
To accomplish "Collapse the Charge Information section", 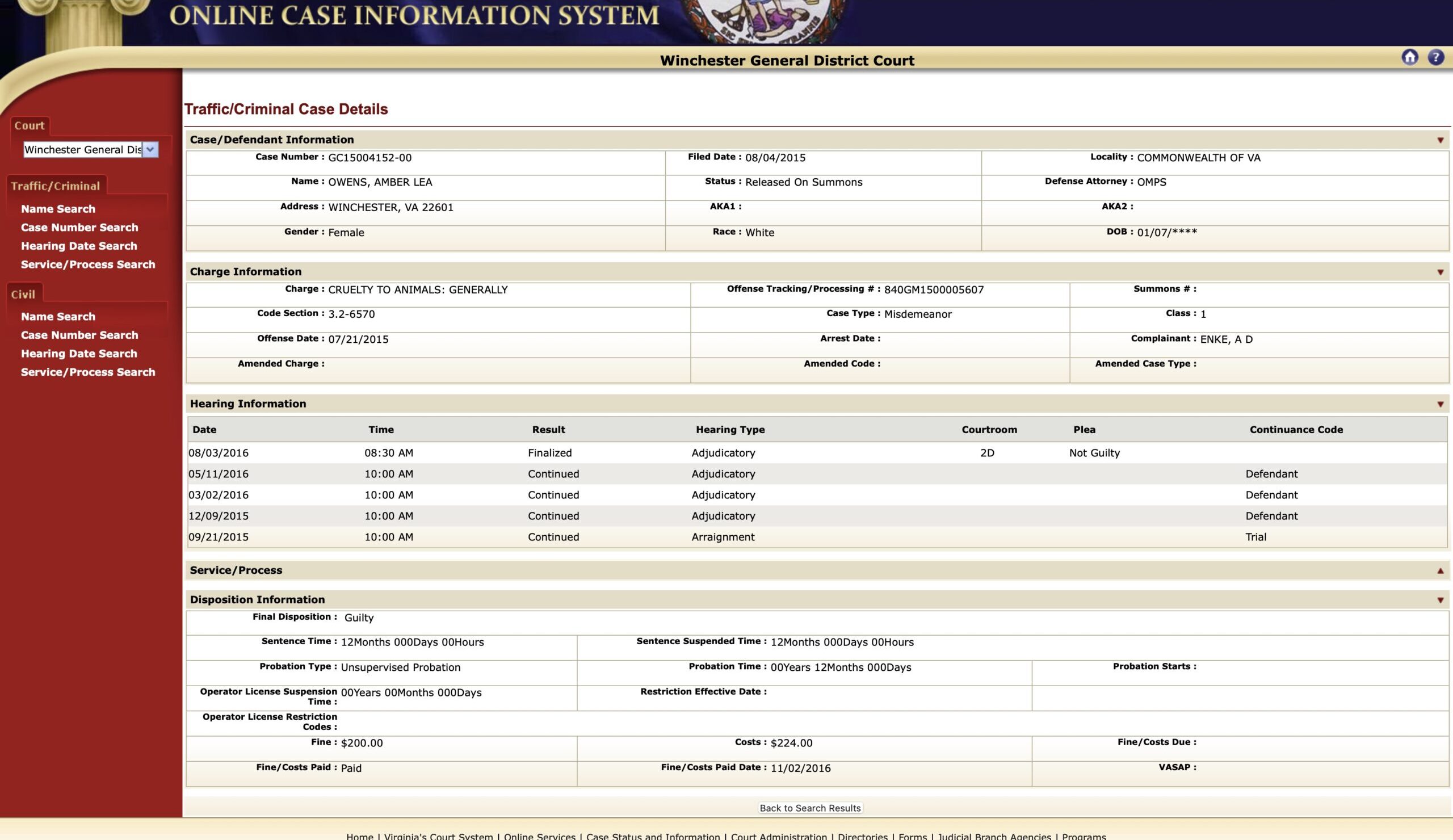I will point(1440,272).
